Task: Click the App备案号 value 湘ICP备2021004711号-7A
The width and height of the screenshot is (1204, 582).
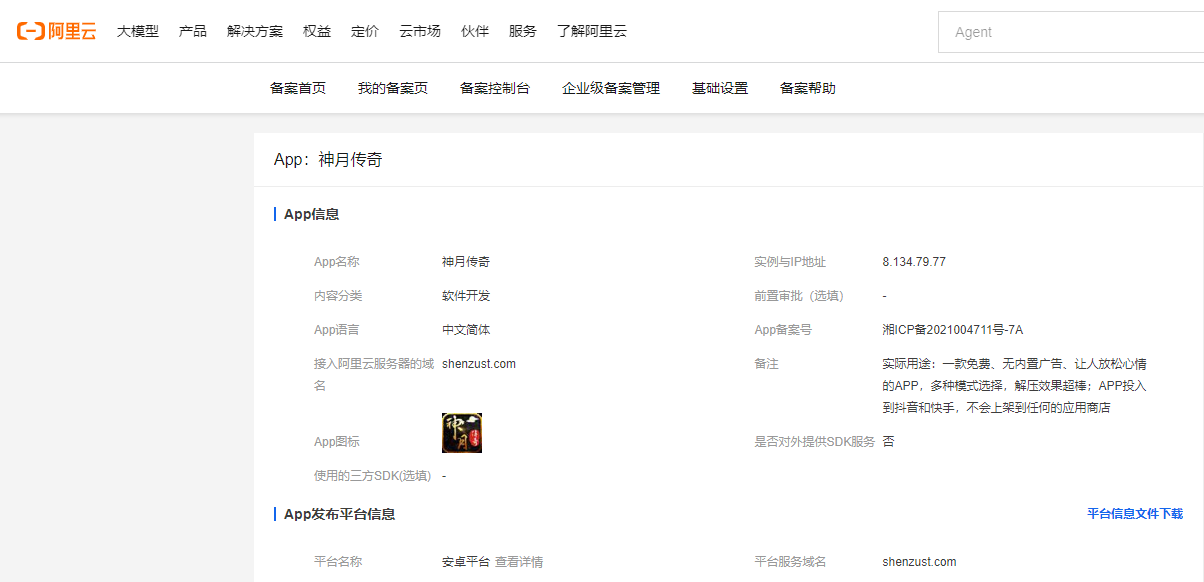Action: (x=952, y=330)
